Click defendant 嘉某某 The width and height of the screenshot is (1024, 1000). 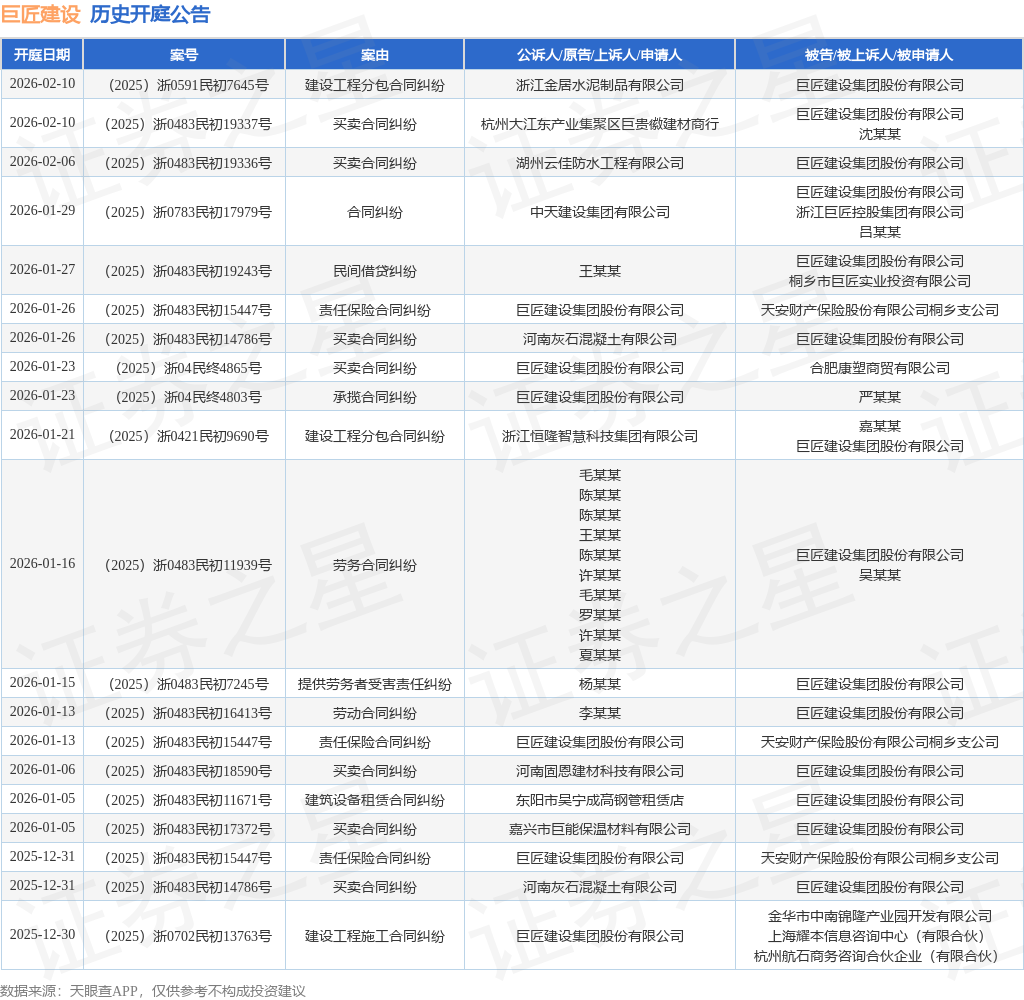click(x=880, y=427)
